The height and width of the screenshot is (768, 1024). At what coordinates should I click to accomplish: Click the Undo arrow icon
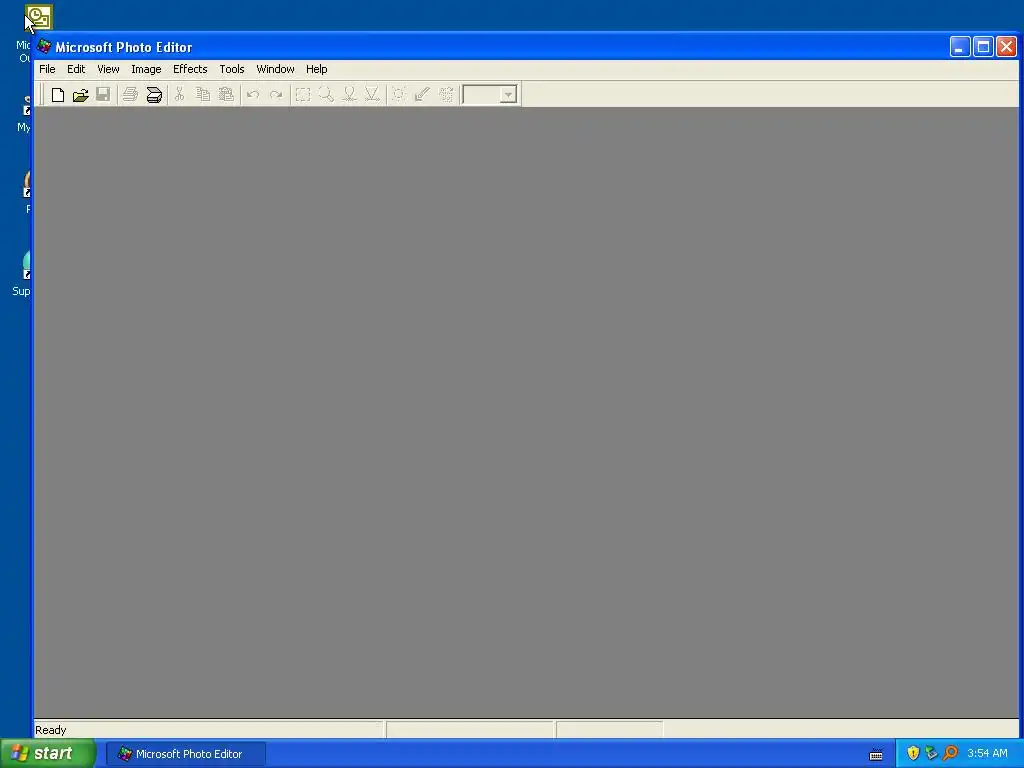253,95
